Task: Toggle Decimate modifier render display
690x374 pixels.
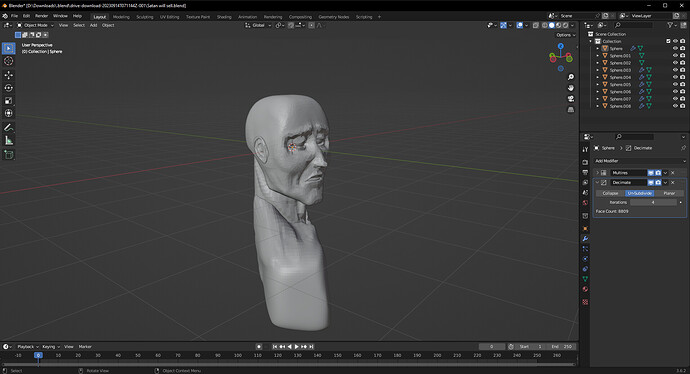Action: click(x=658, y=183)
